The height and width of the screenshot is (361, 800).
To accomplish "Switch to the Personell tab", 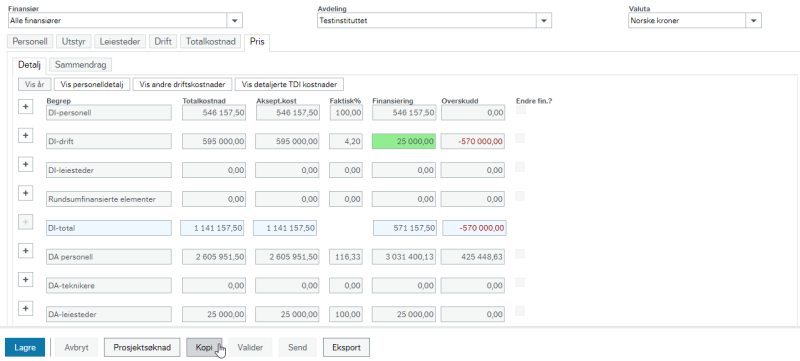I will tap(30, 42).
